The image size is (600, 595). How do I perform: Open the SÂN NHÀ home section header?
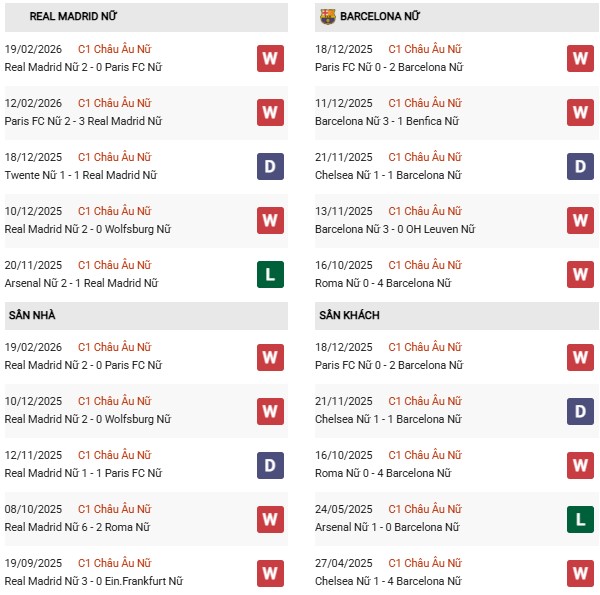coord(32,315)
